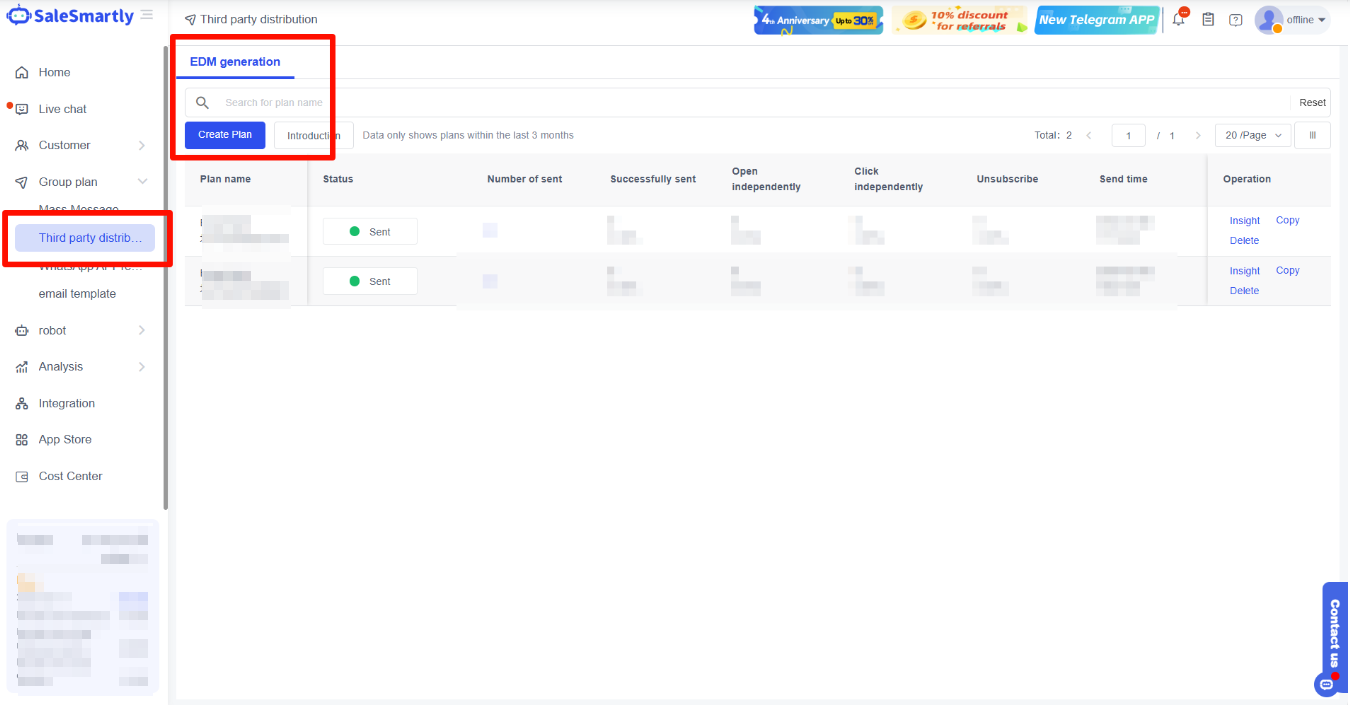
Task: Click the help question mark icon
Action: point(1236,19)
